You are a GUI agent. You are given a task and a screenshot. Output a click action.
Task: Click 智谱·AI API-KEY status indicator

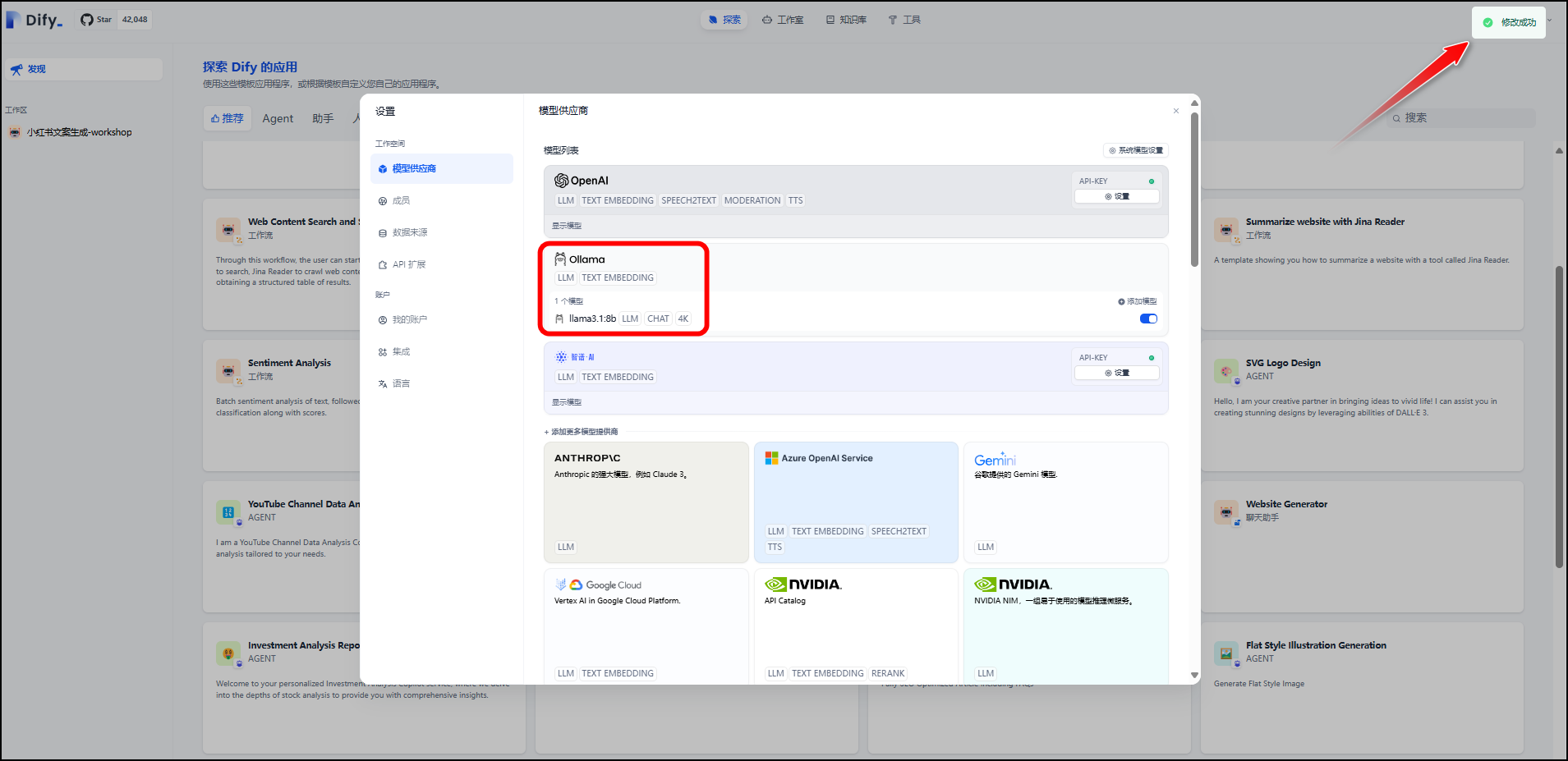pyautogui.click(x=1152, y=358)
